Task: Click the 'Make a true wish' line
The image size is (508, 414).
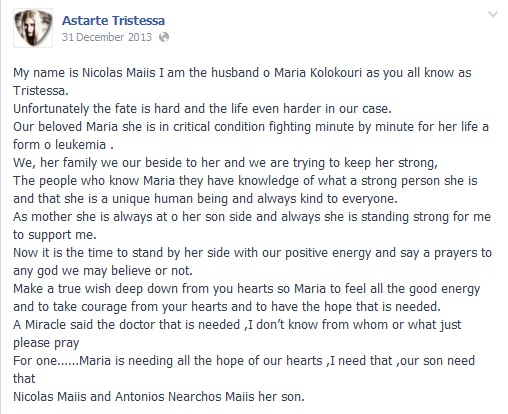Action: (x=247, y=289)
